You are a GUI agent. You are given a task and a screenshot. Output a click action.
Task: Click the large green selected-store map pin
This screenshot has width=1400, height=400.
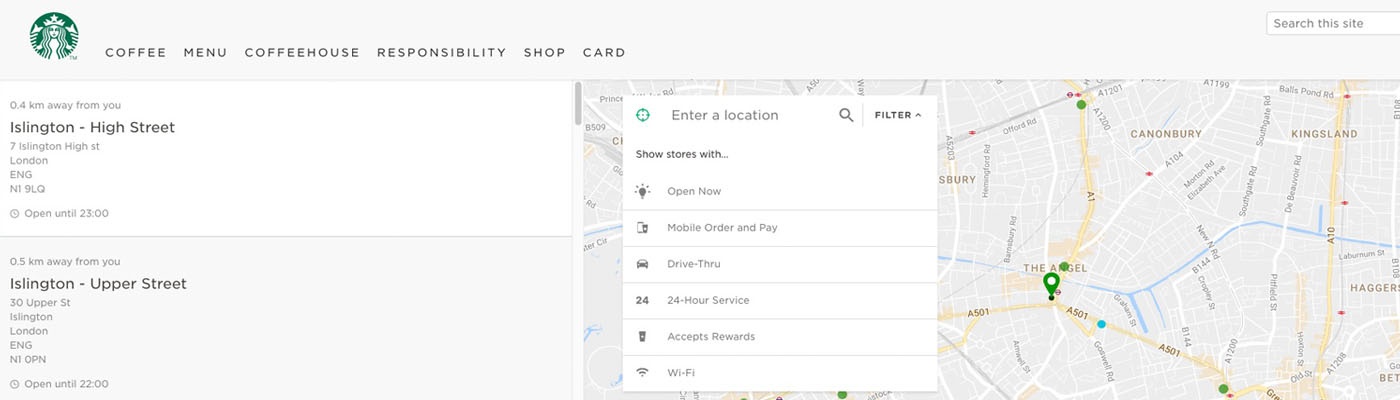pos(1051,286)
